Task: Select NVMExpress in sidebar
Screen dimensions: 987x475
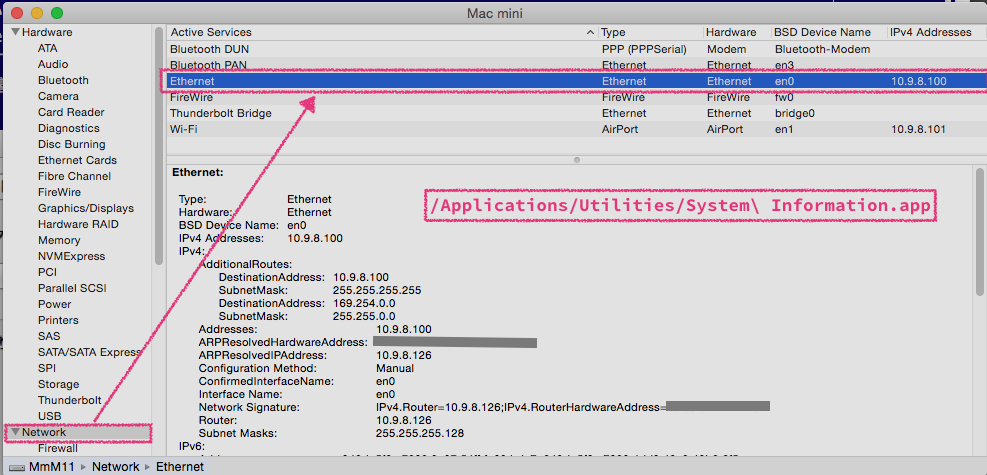Action: [71, 256]
